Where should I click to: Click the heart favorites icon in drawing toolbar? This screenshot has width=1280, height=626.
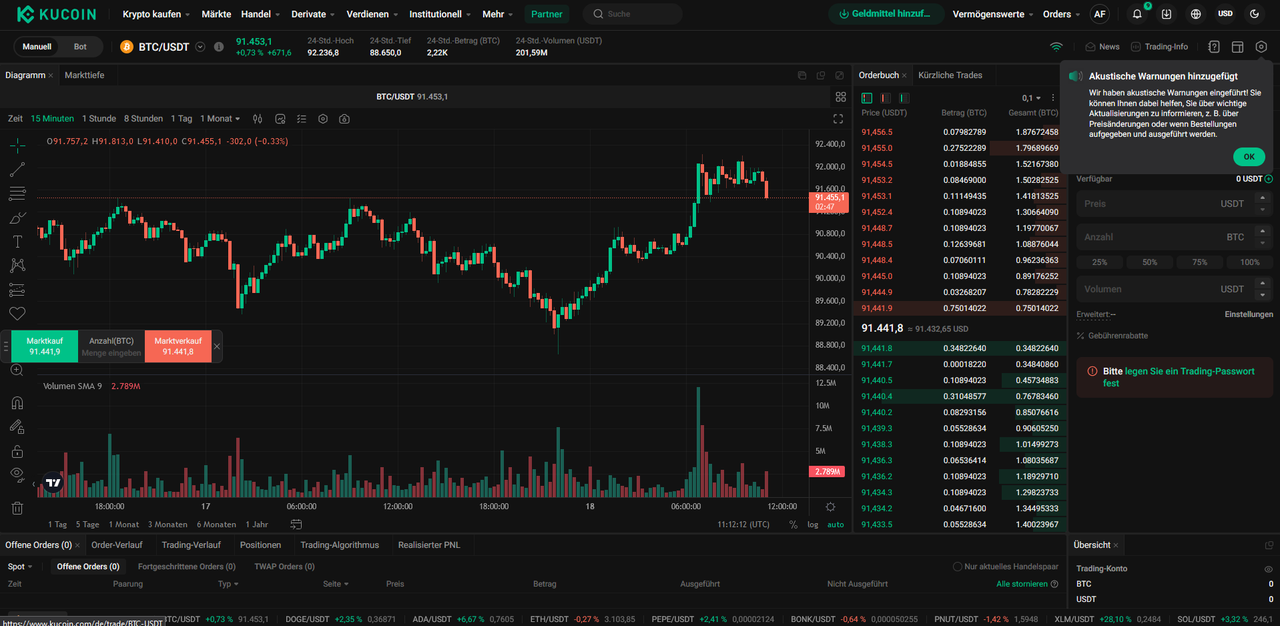17,314
